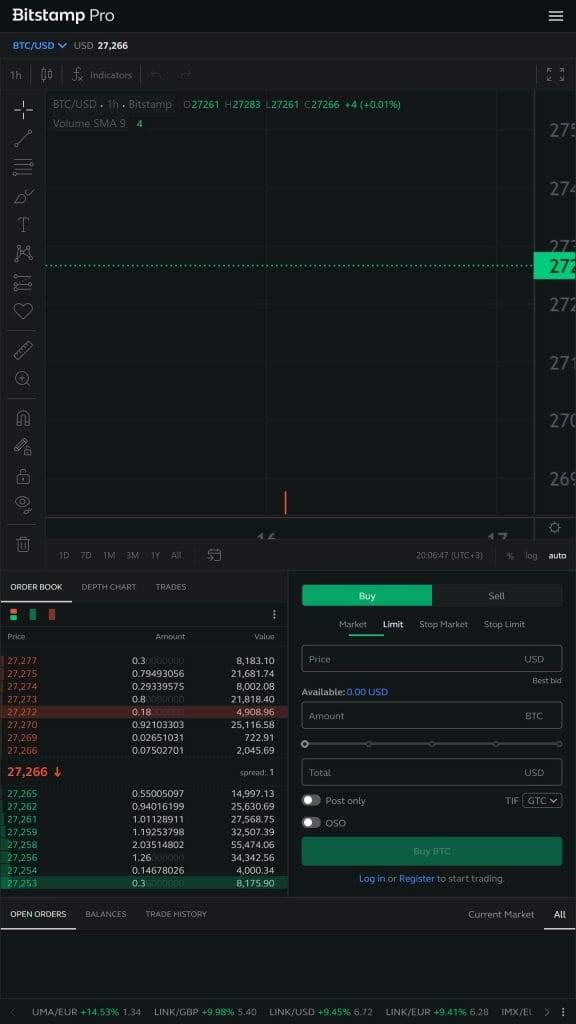
Task: Click inside the Amount BTC field
Action: tap(432, 716)
